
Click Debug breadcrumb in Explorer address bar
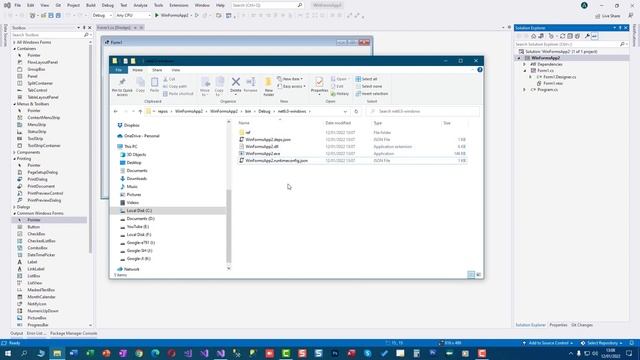click(x=264, y=111)
